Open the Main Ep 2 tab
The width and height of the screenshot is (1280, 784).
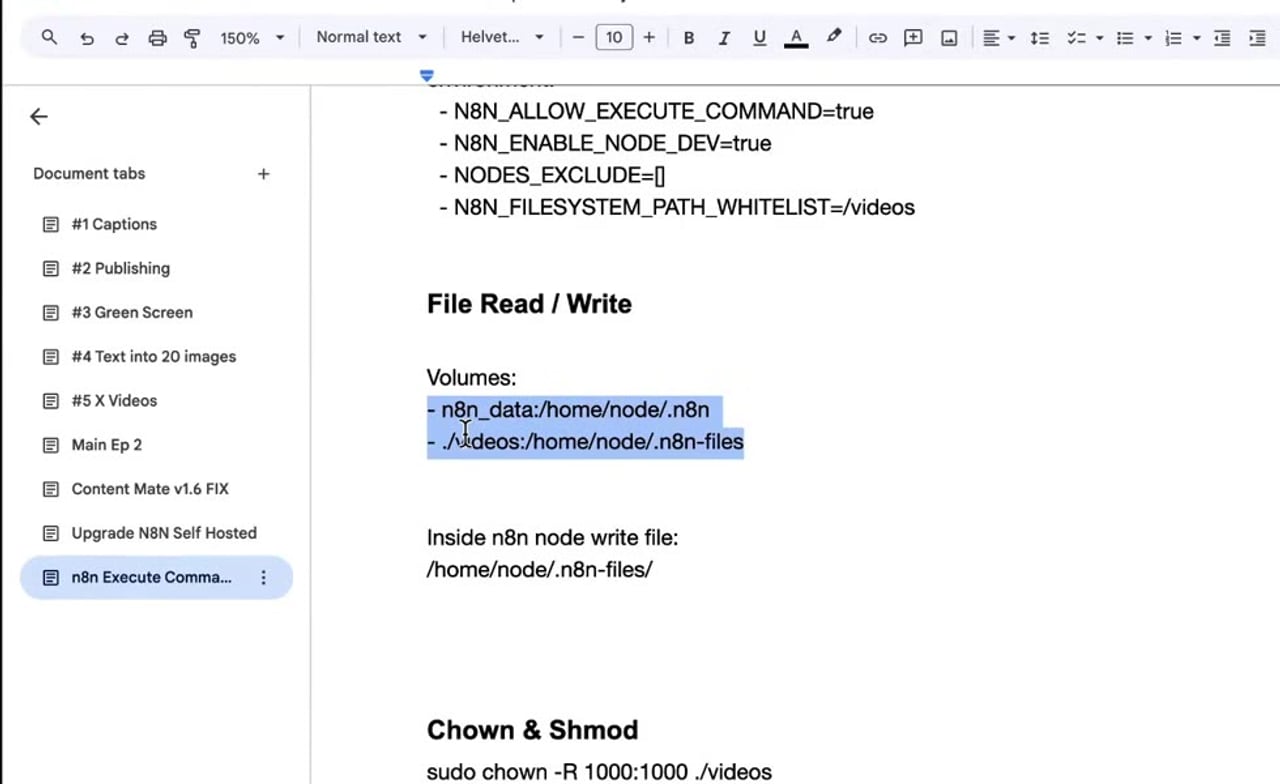(155, 444)
